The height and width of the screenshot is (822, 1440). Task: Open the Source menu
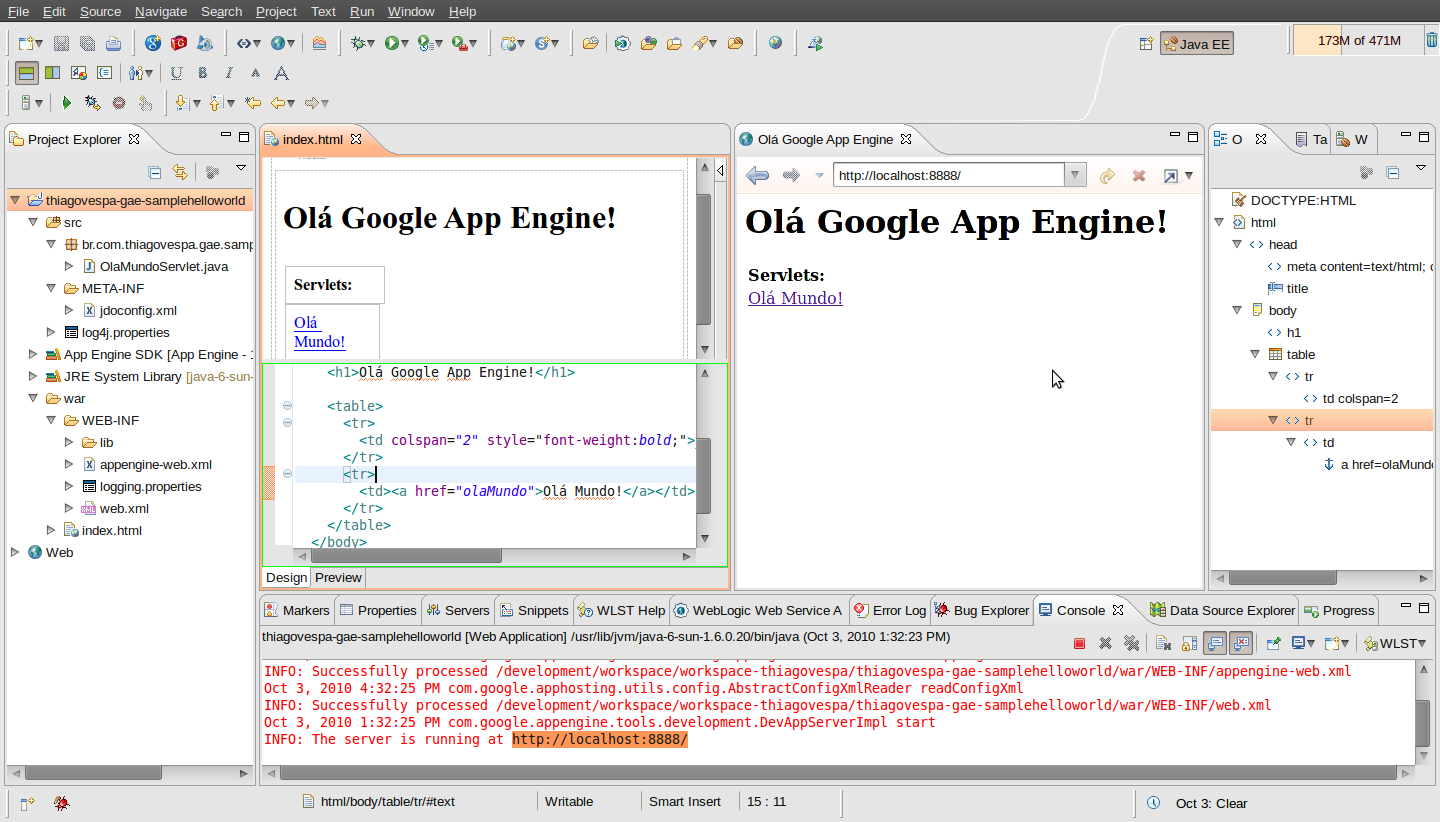(x=100, y=11)
